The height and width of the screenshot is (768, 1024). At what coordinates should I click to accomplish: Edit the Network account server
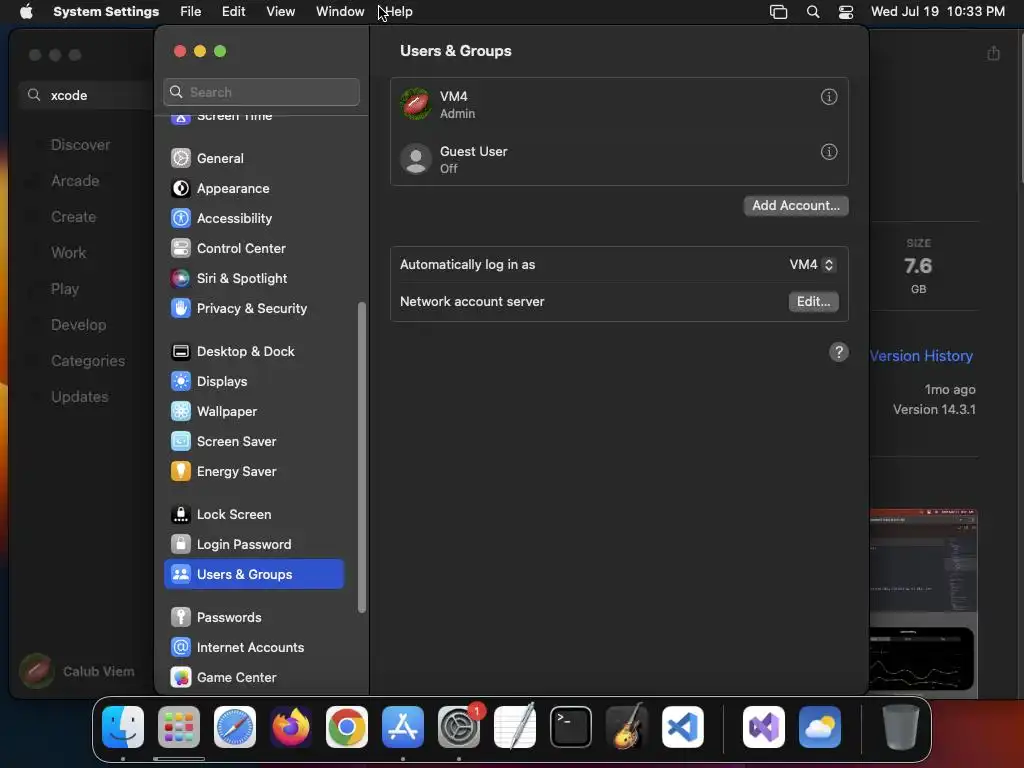click(813, 302)
